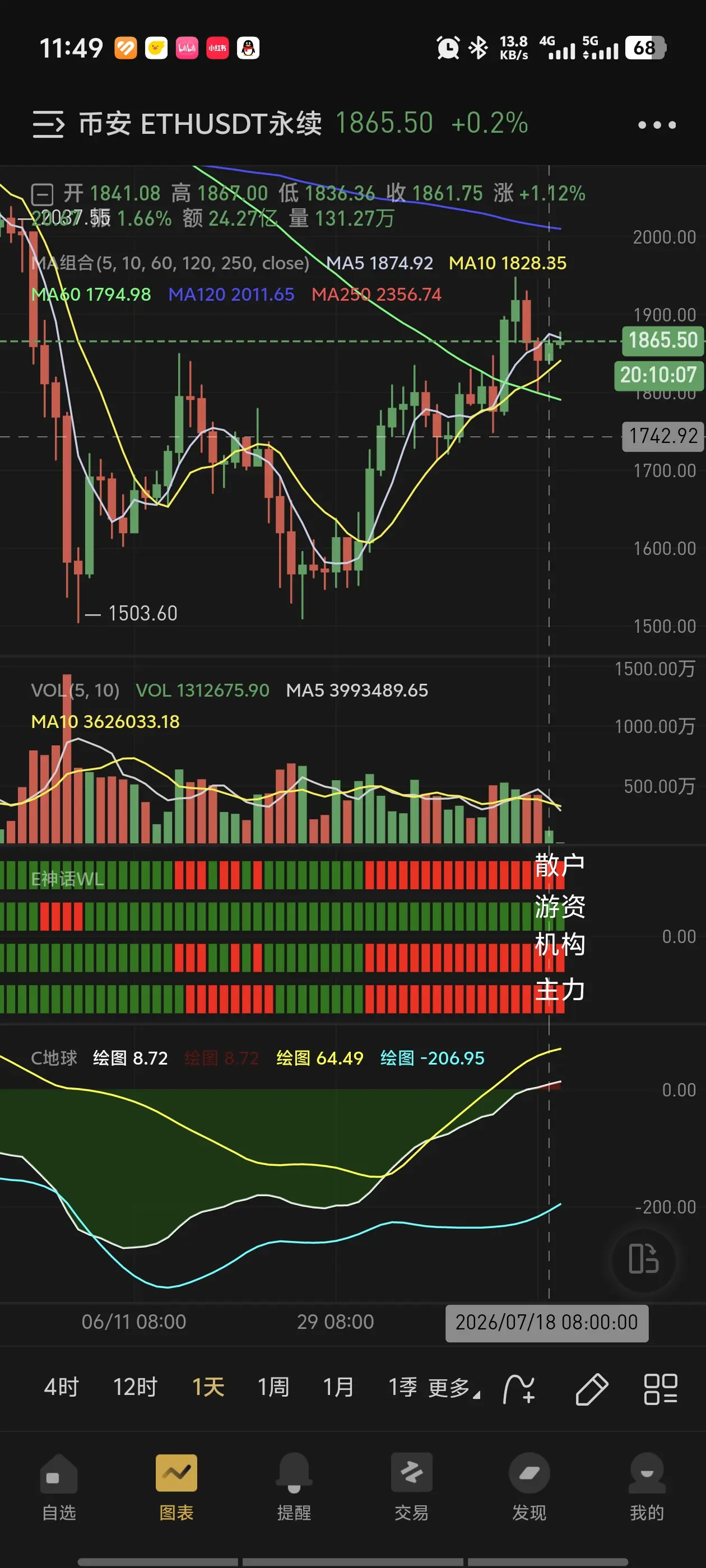The height and width of the screenshot is (1568, 706).
Task: Open the C地球 indicator label
Action: pyautogui.click(x=54, y=1058)
